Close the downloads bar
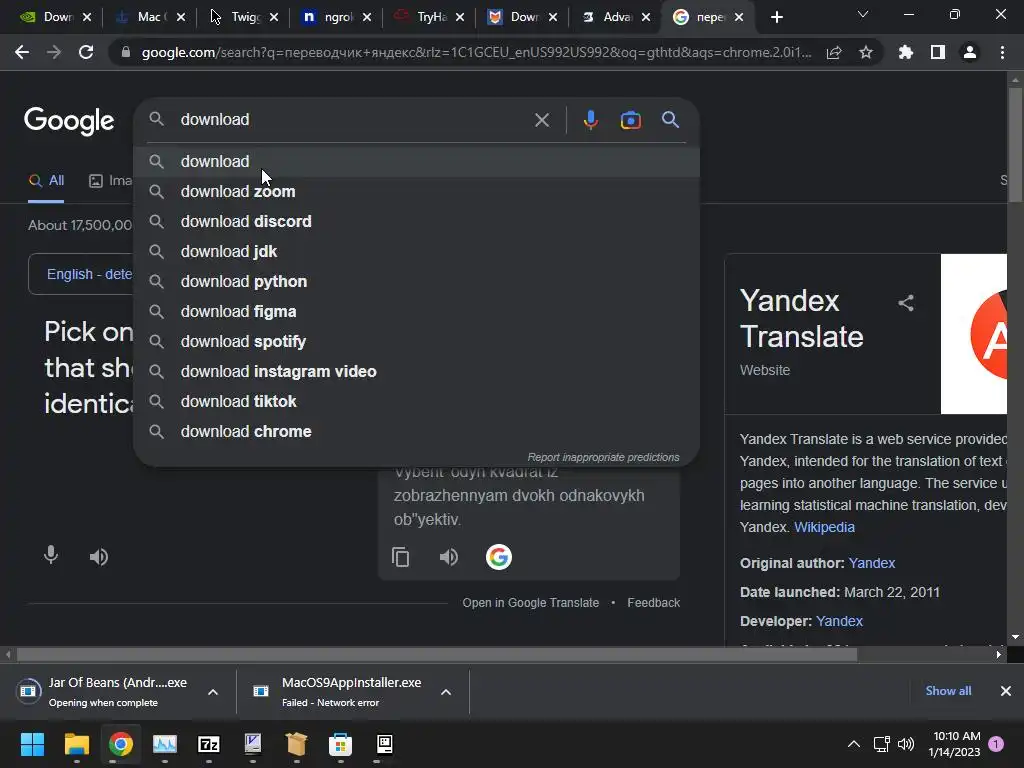This screenshot has height=768, width=1024. click(x=1006, y=691)
